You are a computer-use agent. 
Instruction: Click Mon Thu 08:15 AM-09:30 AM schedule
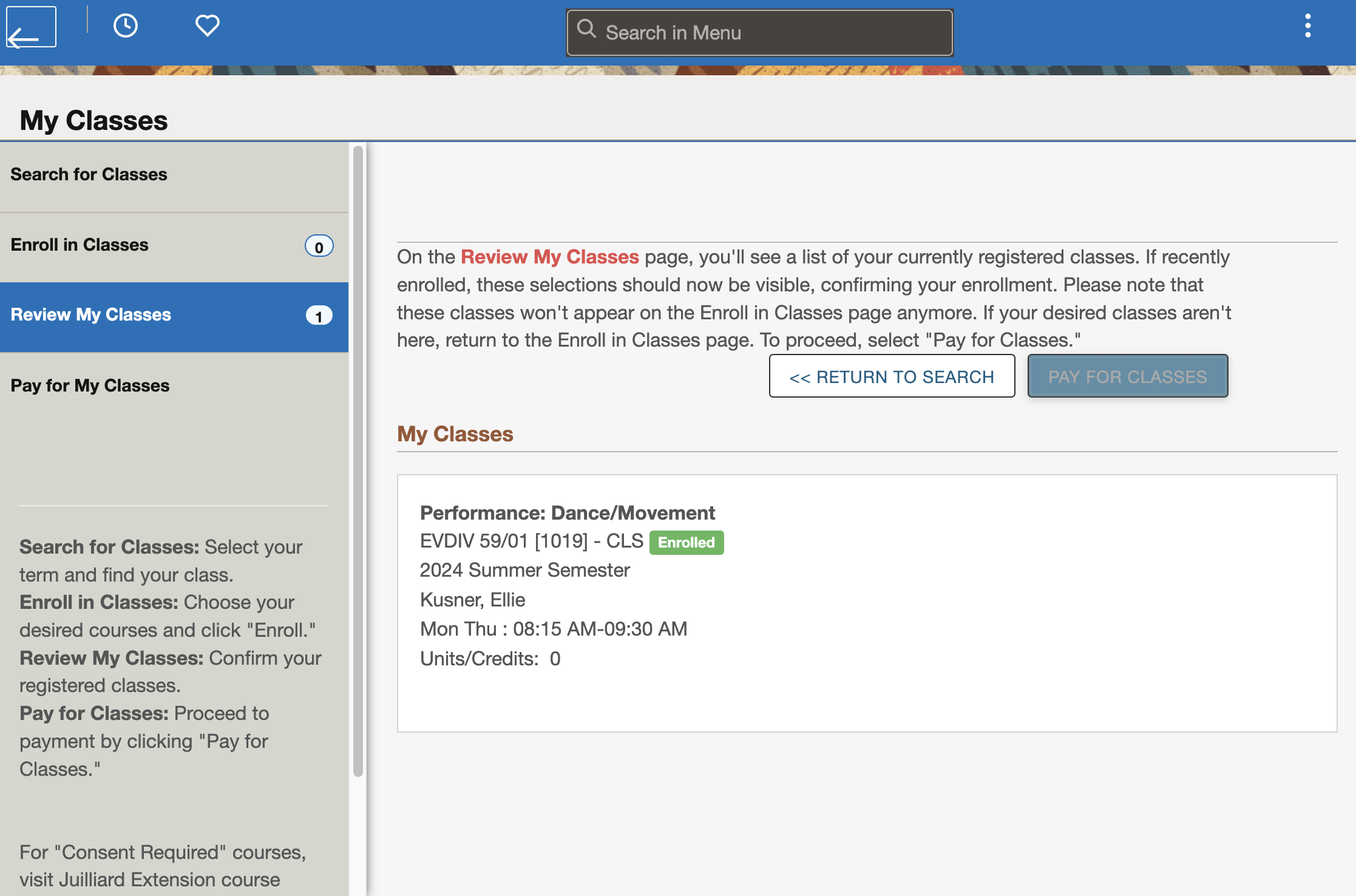tap(553, 629)
